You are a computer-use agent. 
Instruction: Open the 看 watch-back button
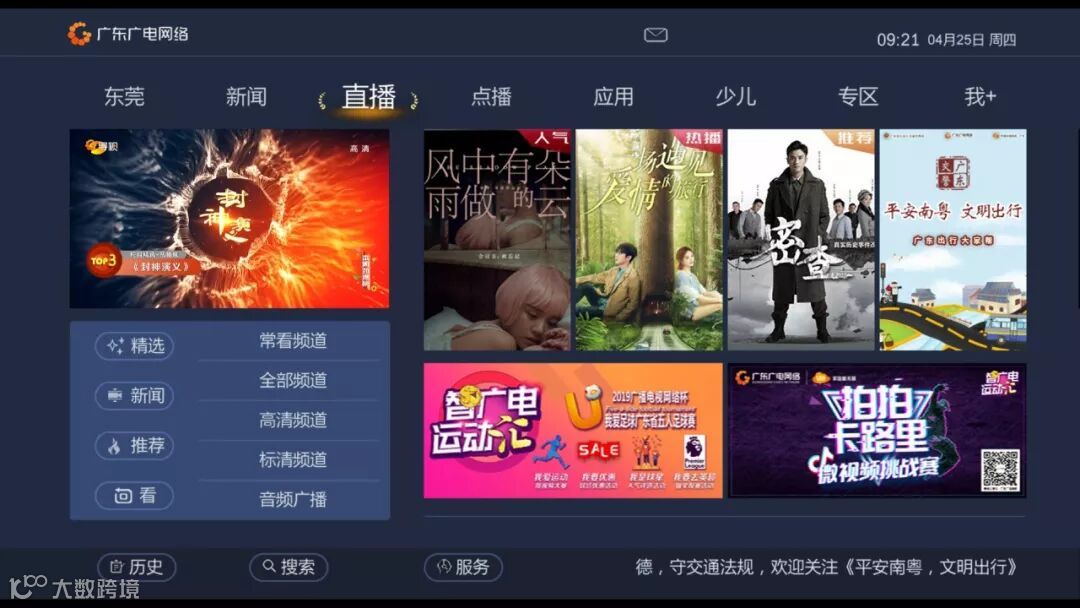[x=134, y=495]
